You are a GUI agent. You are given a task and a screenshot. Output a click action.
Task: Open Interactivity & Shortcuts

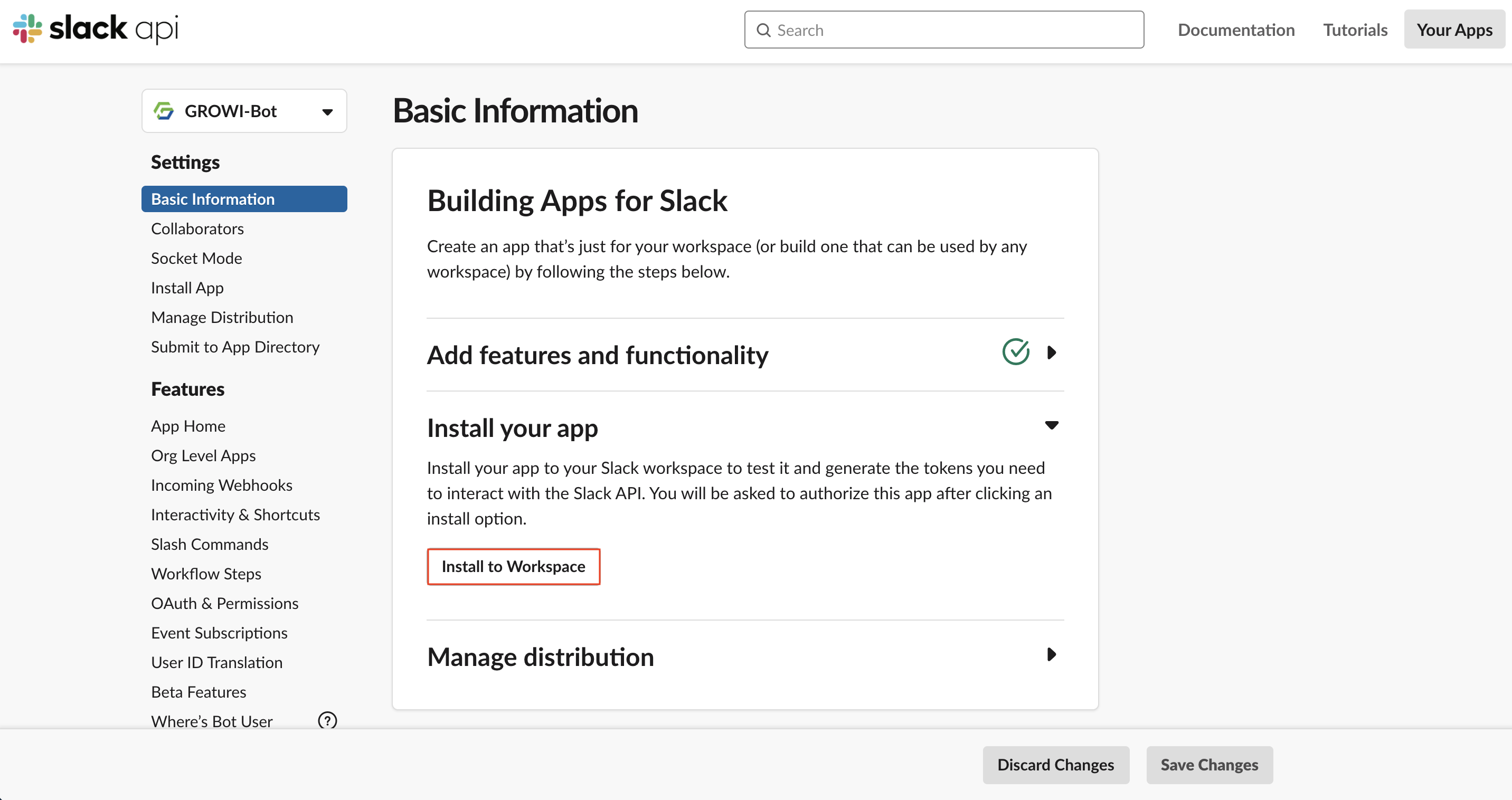pyautogui.click(x=235, y=515)
